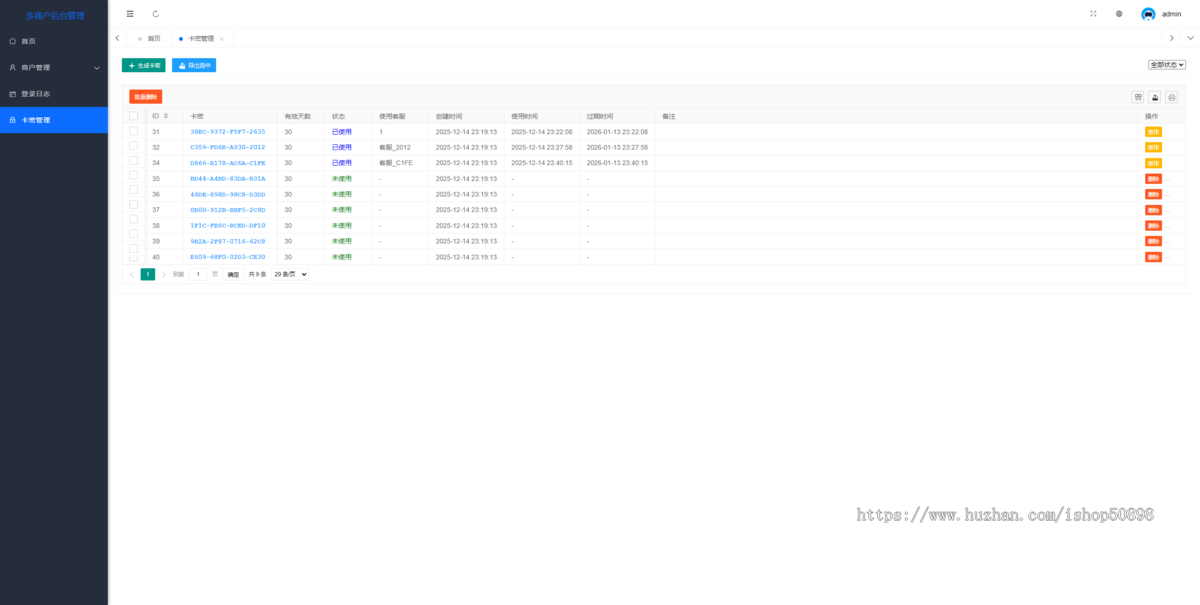1200x605 pixels.
Task: Click the admin username label
Action: 1171,14
